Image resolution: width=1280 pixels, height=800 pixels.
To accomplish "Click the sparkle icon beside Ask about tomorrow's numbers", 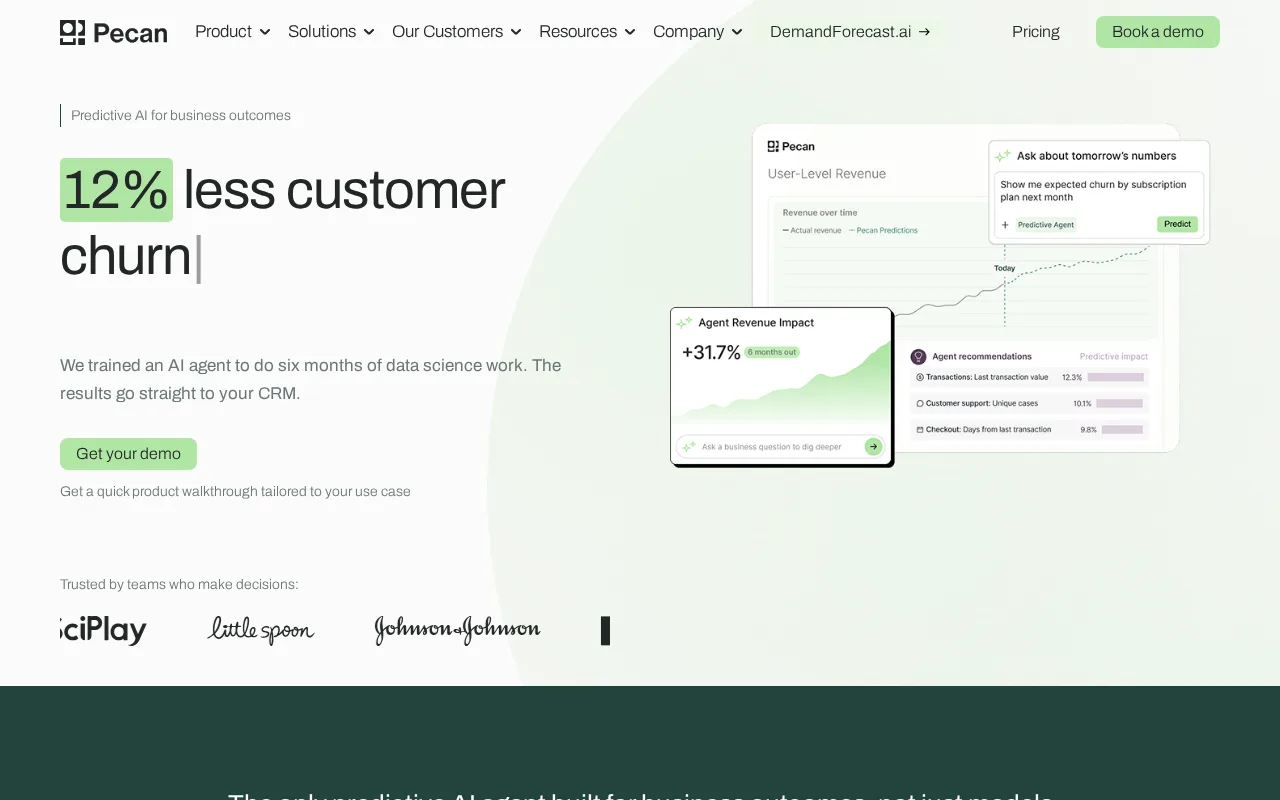I will [1003, 156].
